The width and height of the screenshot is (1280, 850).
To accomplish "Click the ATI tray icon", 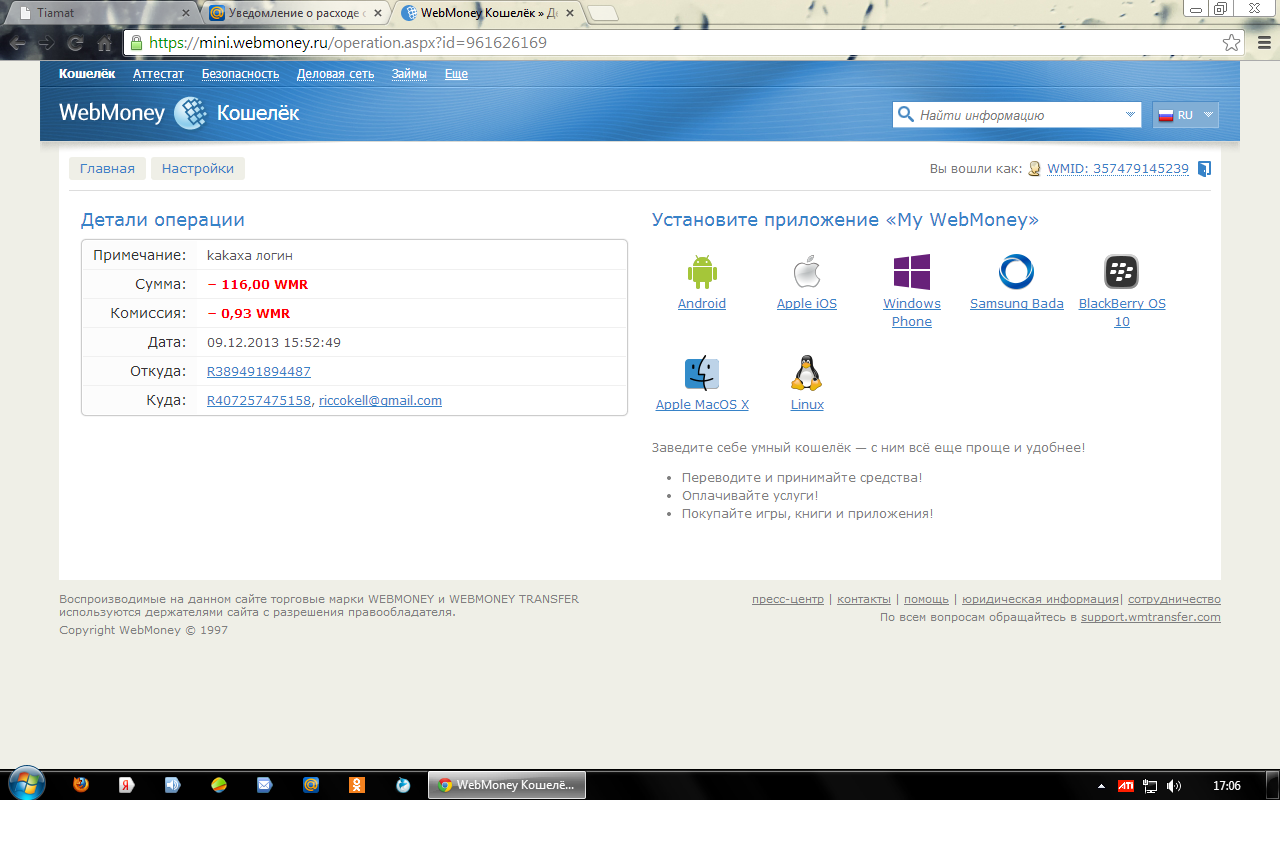I will click(x=1125, y=786).
